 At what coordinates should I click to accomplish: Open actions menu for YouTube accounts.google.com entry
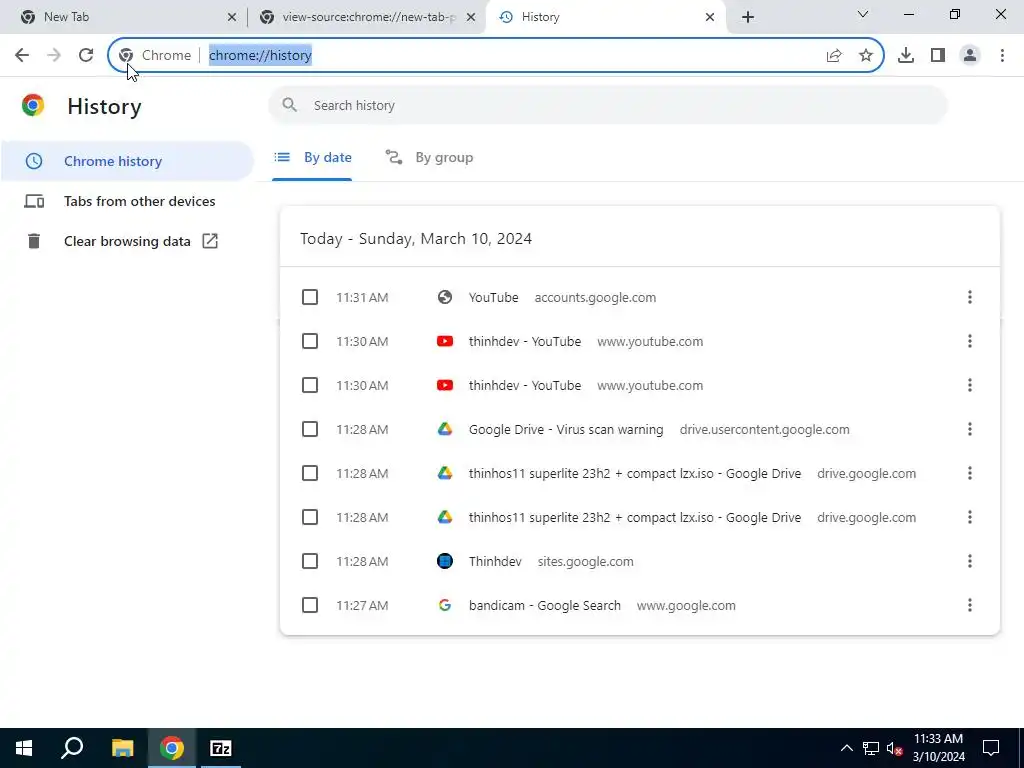pos(970,297)
